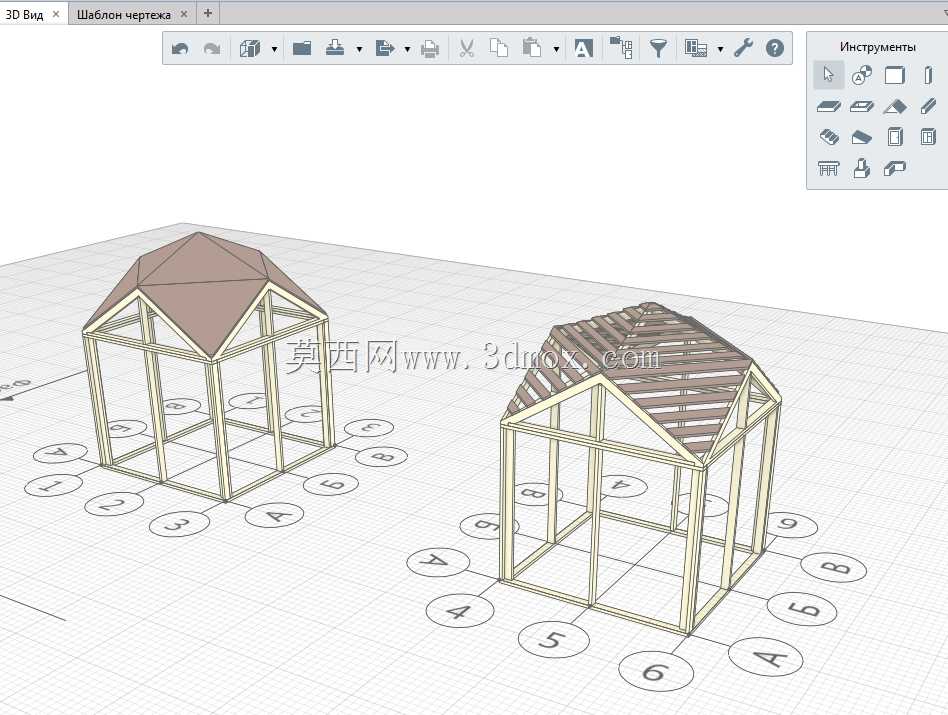Select axis bubble labeled 6
This screenshot has width=948, height=715.
tap(656, 671)
